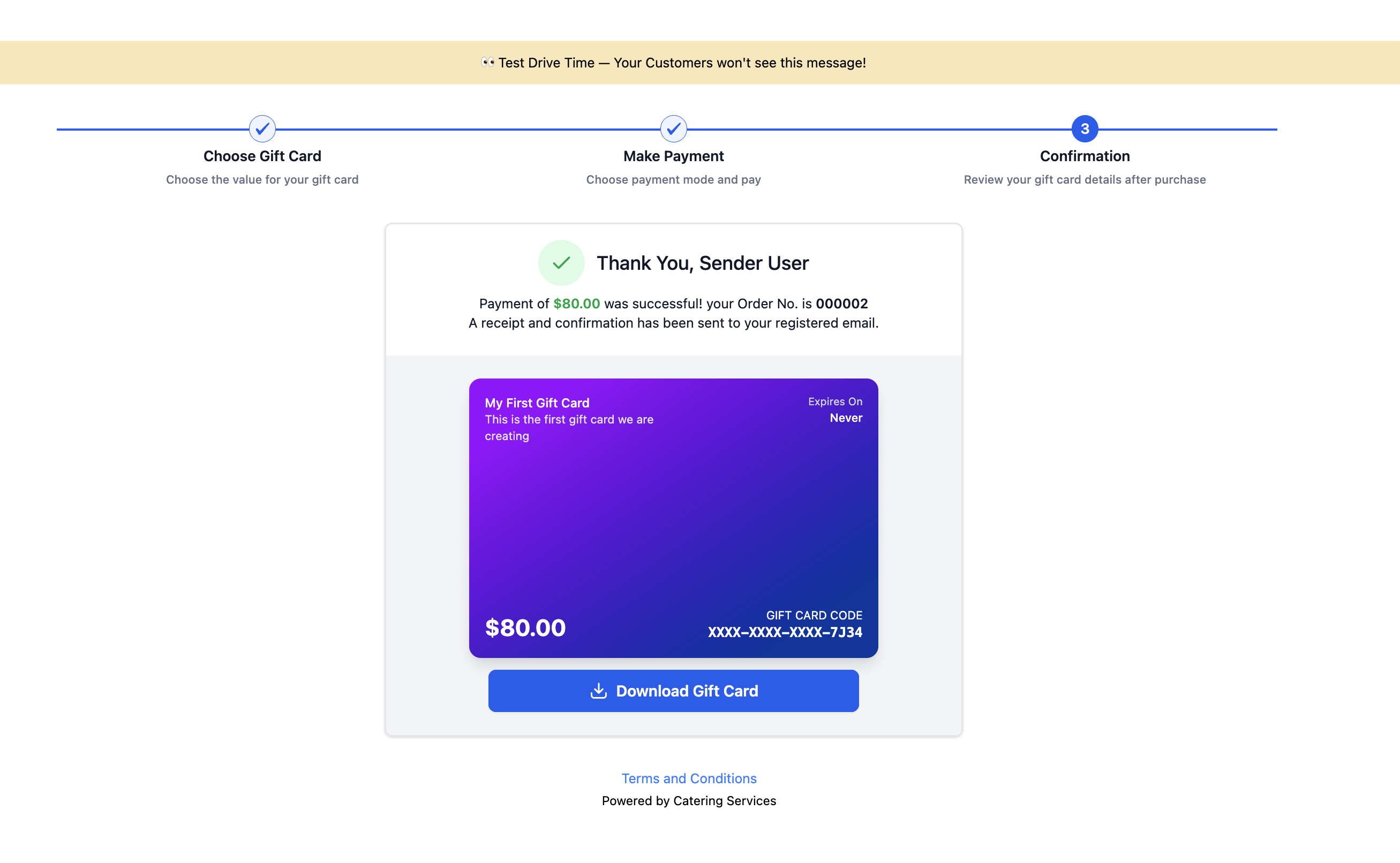
Task: Download the gift card
Action: (674, 691)
